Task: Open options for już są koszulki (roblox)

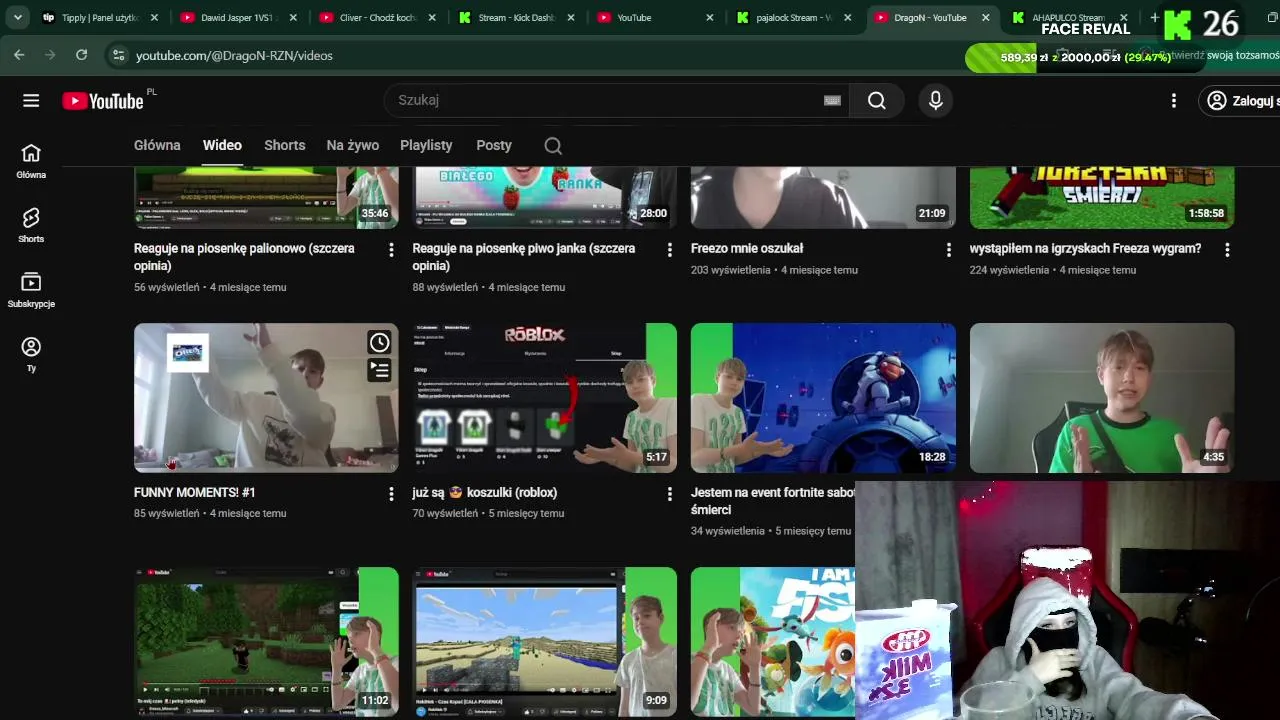Action: click(x=670, y=494)
